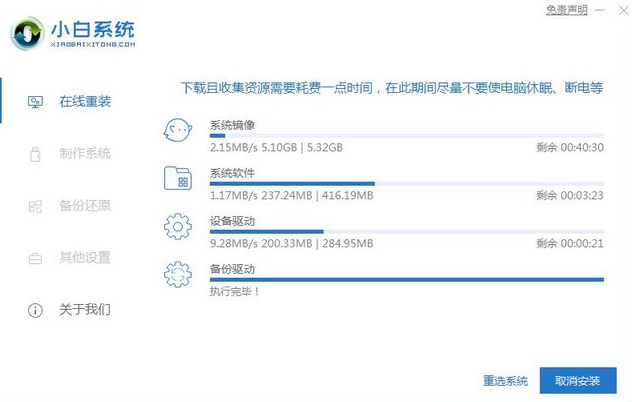The image size is (632, 402).
Task: Click the 在线重装 monitor icon in sidebar
Action: 35,102
